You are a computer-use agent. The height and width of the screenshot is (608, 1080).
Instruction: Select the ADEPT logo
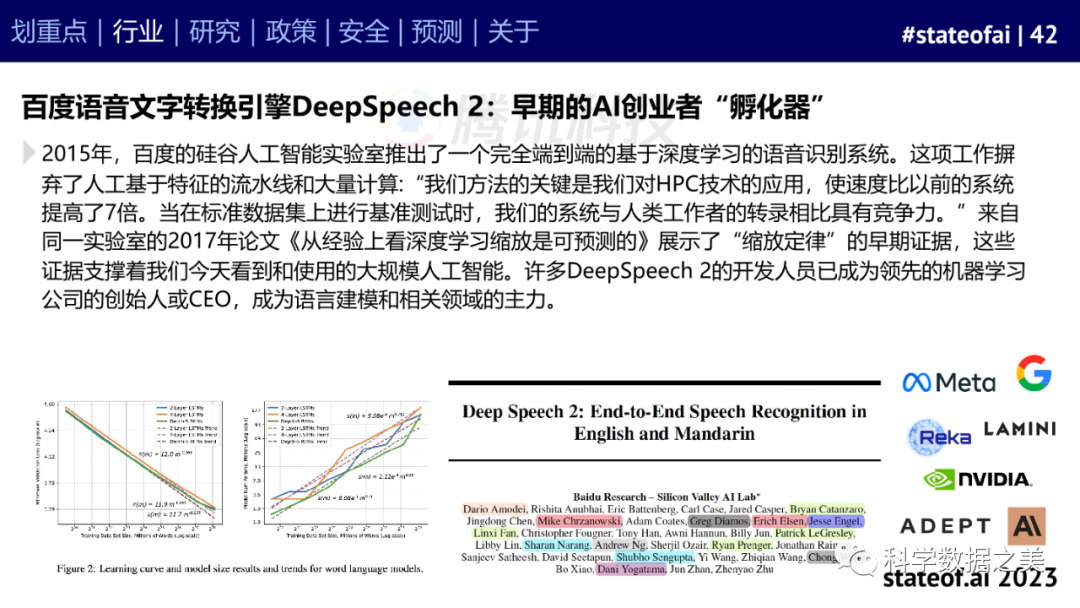point(945,526)
